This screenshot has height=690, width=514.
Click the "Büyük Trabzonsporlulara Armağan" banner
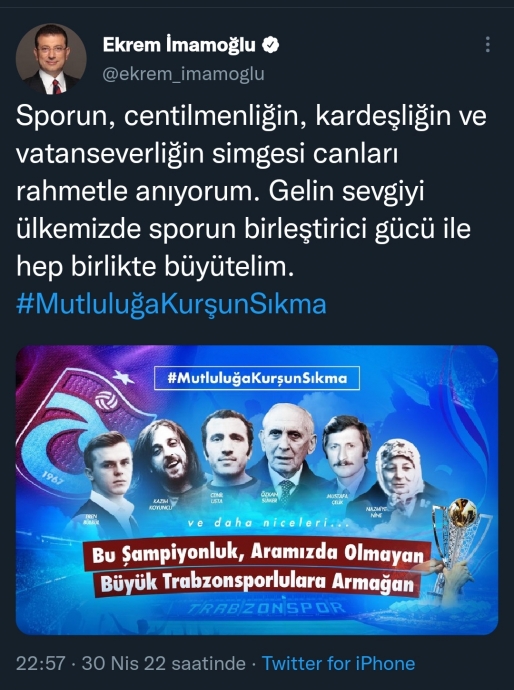point(257,582)
